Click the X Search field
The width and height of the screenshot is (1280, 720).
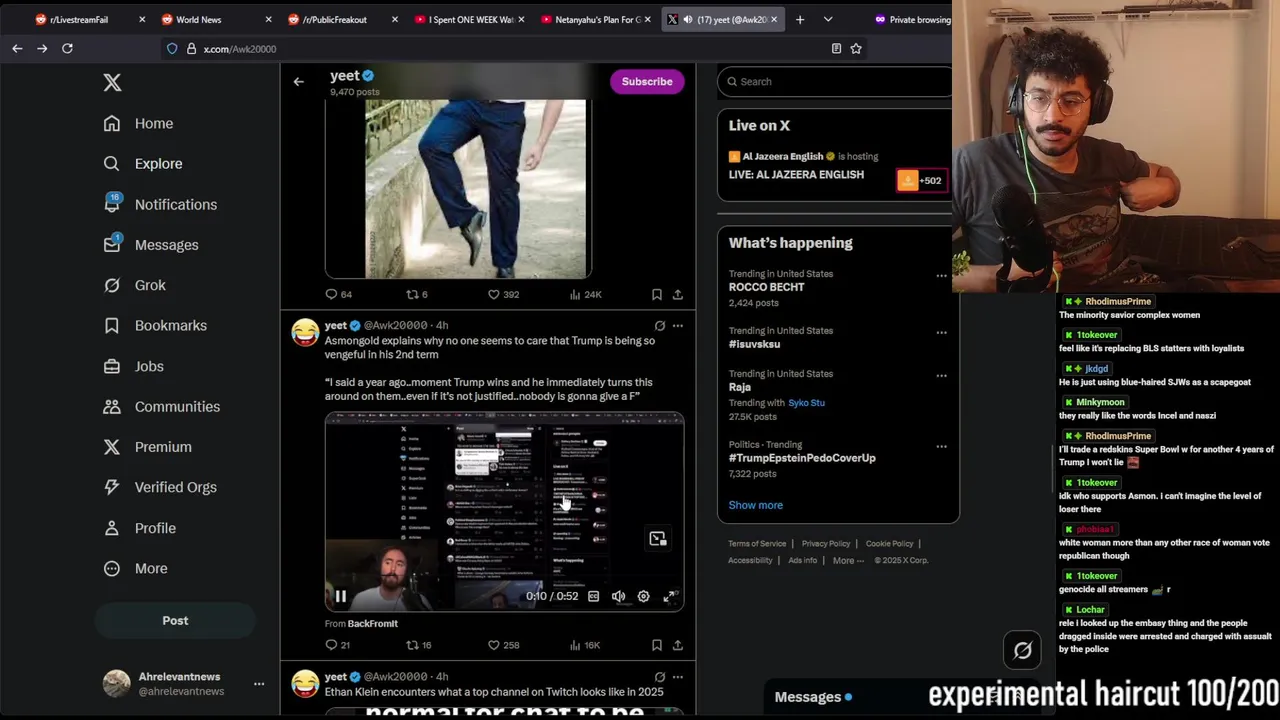(835, 82)
